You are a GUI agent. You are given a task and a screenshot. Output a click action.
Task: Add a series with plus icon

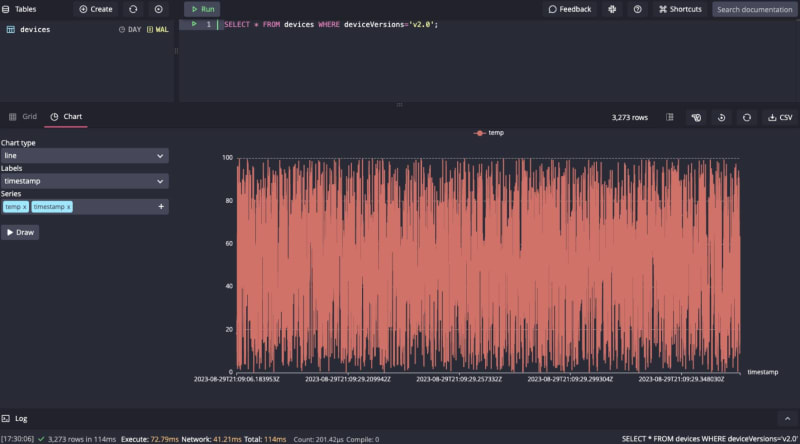161,207
